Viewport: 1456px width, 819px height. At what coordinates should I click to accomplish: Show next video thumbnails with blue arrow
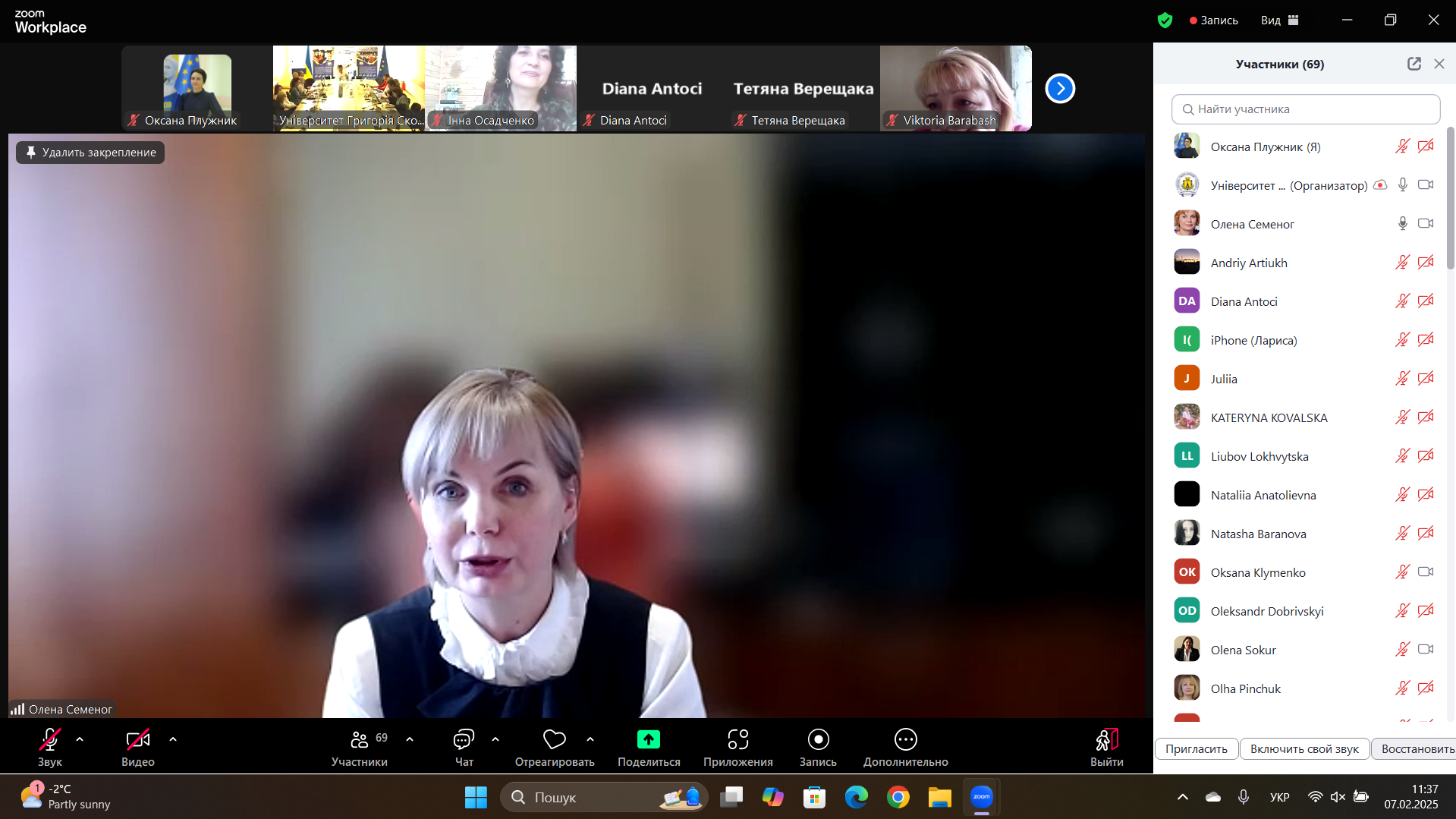click(x=1060, y=89)
